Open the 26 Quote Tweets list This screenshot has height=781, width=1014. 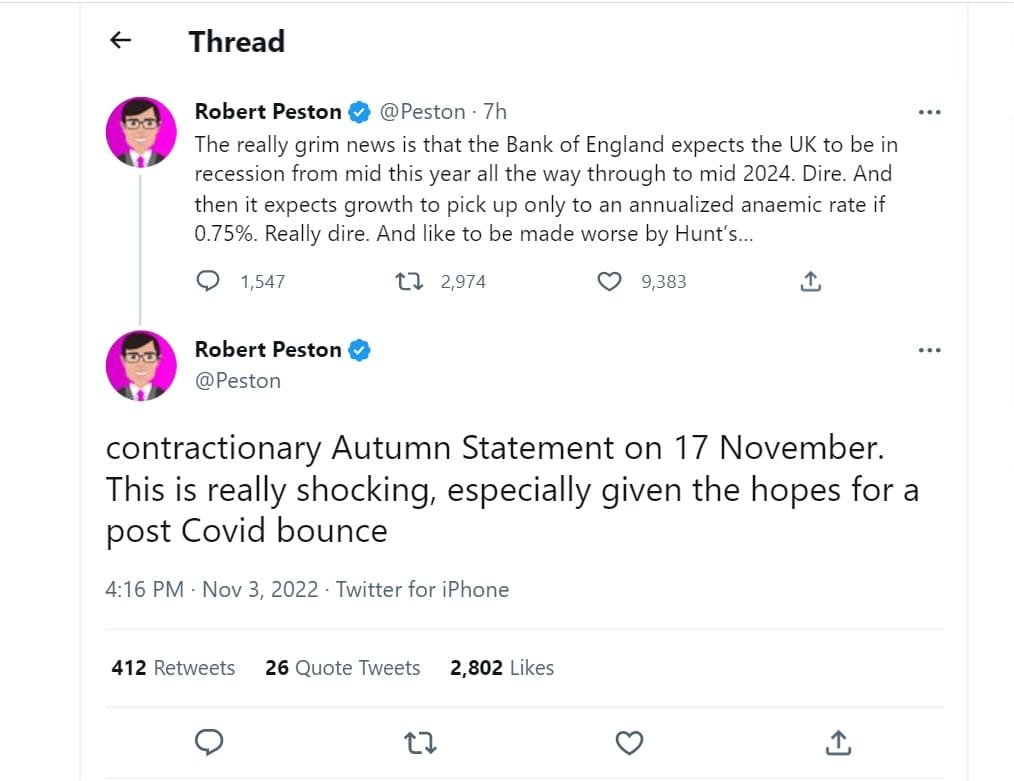click(x=342, y=668)
